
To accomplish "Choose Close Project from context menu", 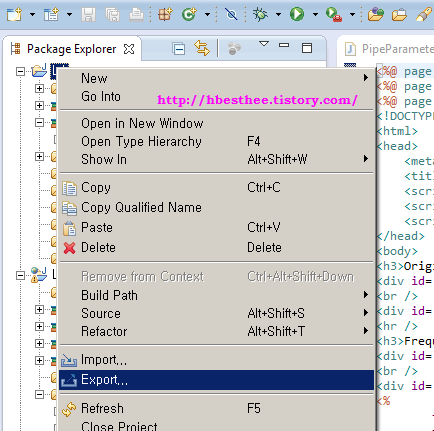I will 216,425.
